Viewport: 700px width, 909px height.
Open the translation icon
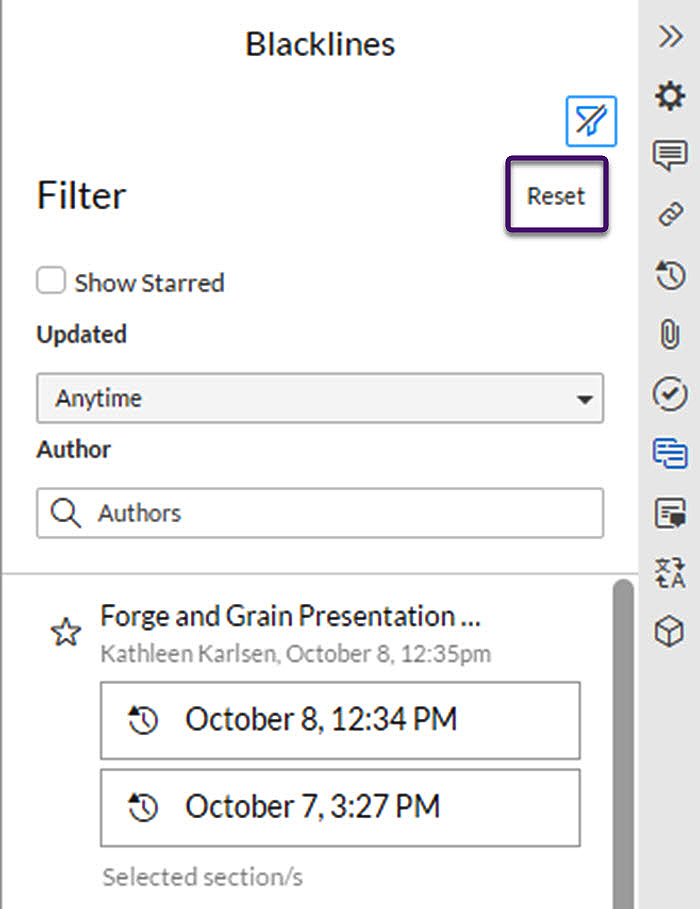[670, 573]
